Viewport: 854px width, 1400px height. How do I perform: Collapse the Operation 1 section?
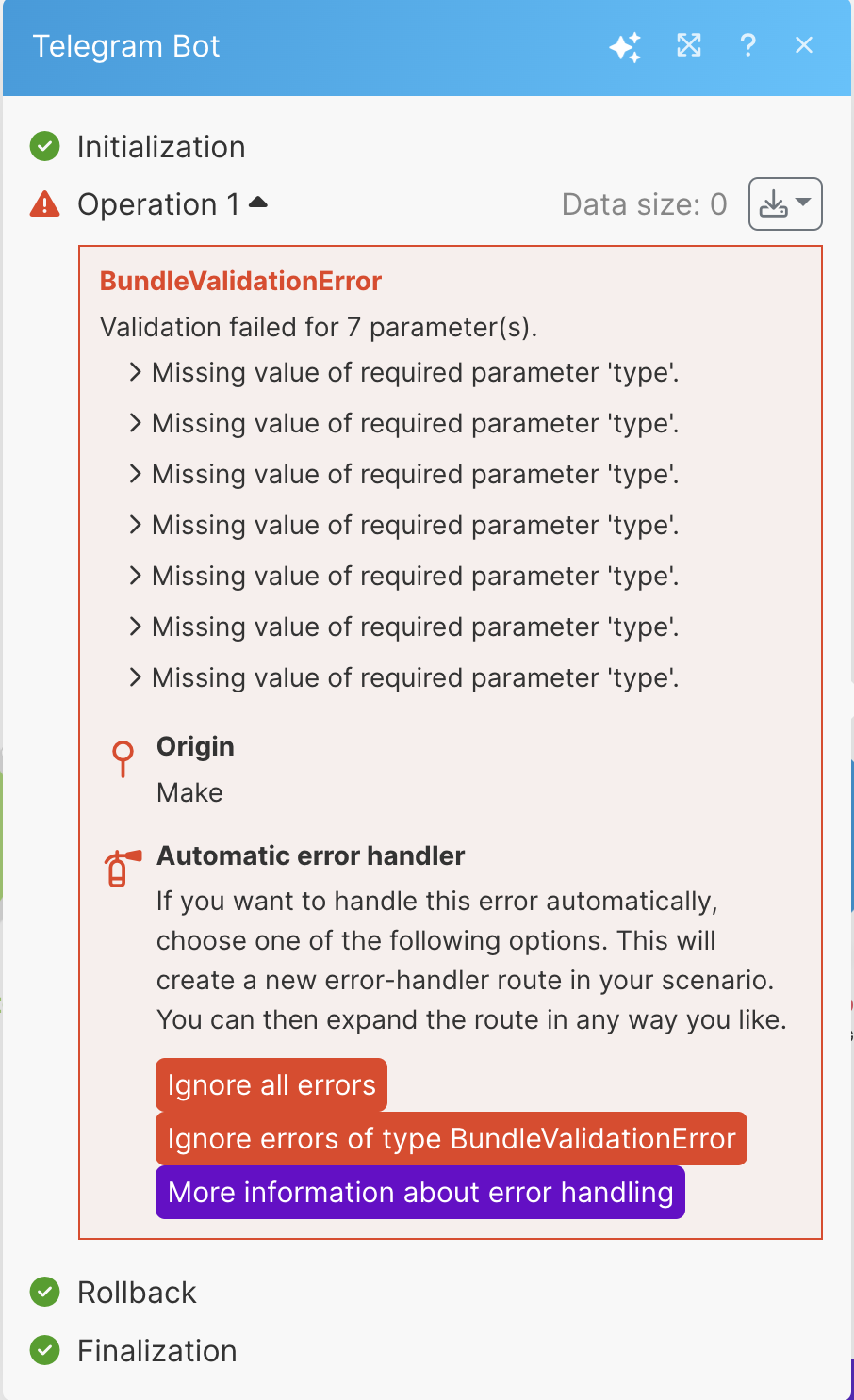pos(258,203)
